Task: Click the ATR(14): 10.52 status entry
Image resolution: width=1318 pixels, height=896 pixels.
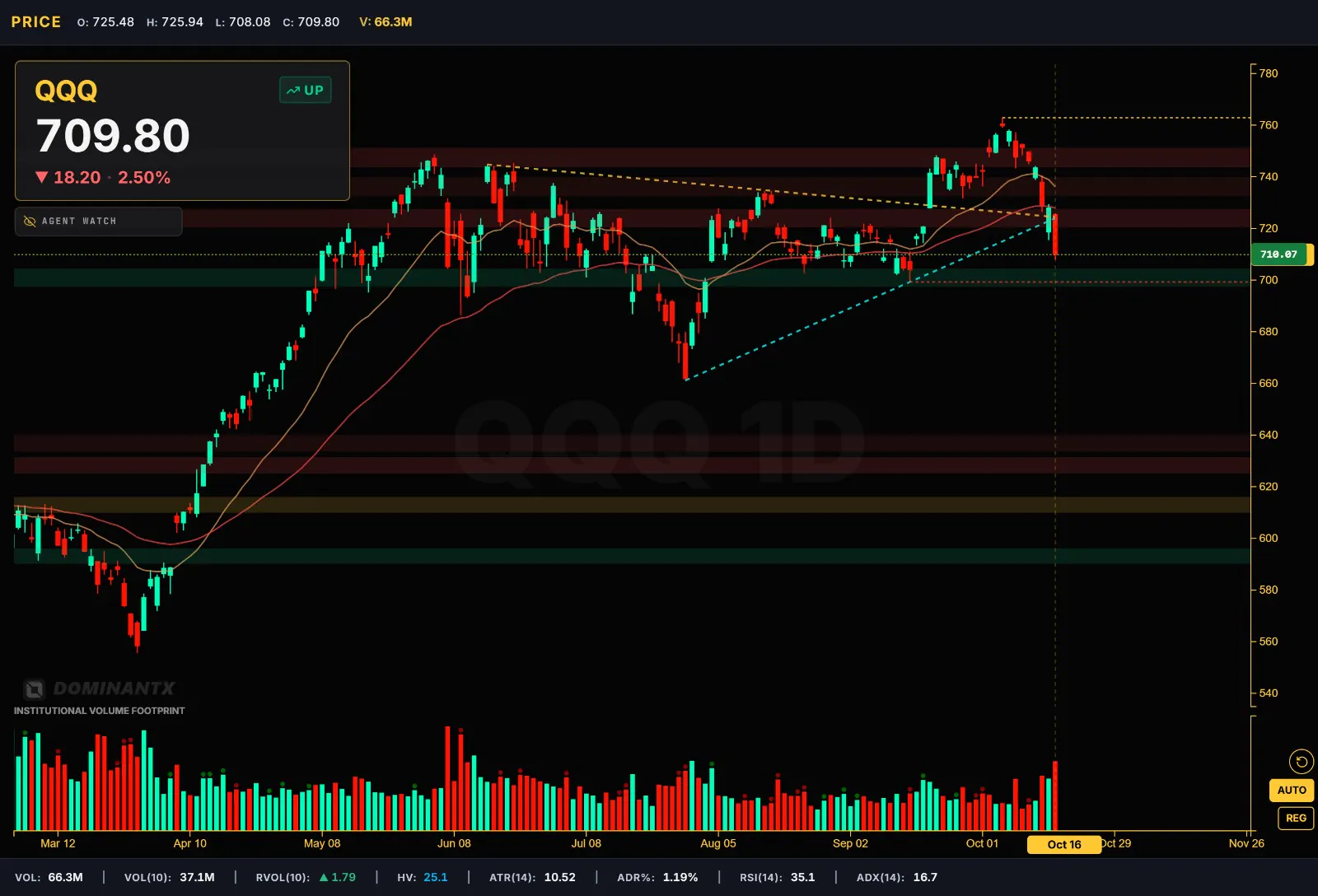Action: (532, 877)
